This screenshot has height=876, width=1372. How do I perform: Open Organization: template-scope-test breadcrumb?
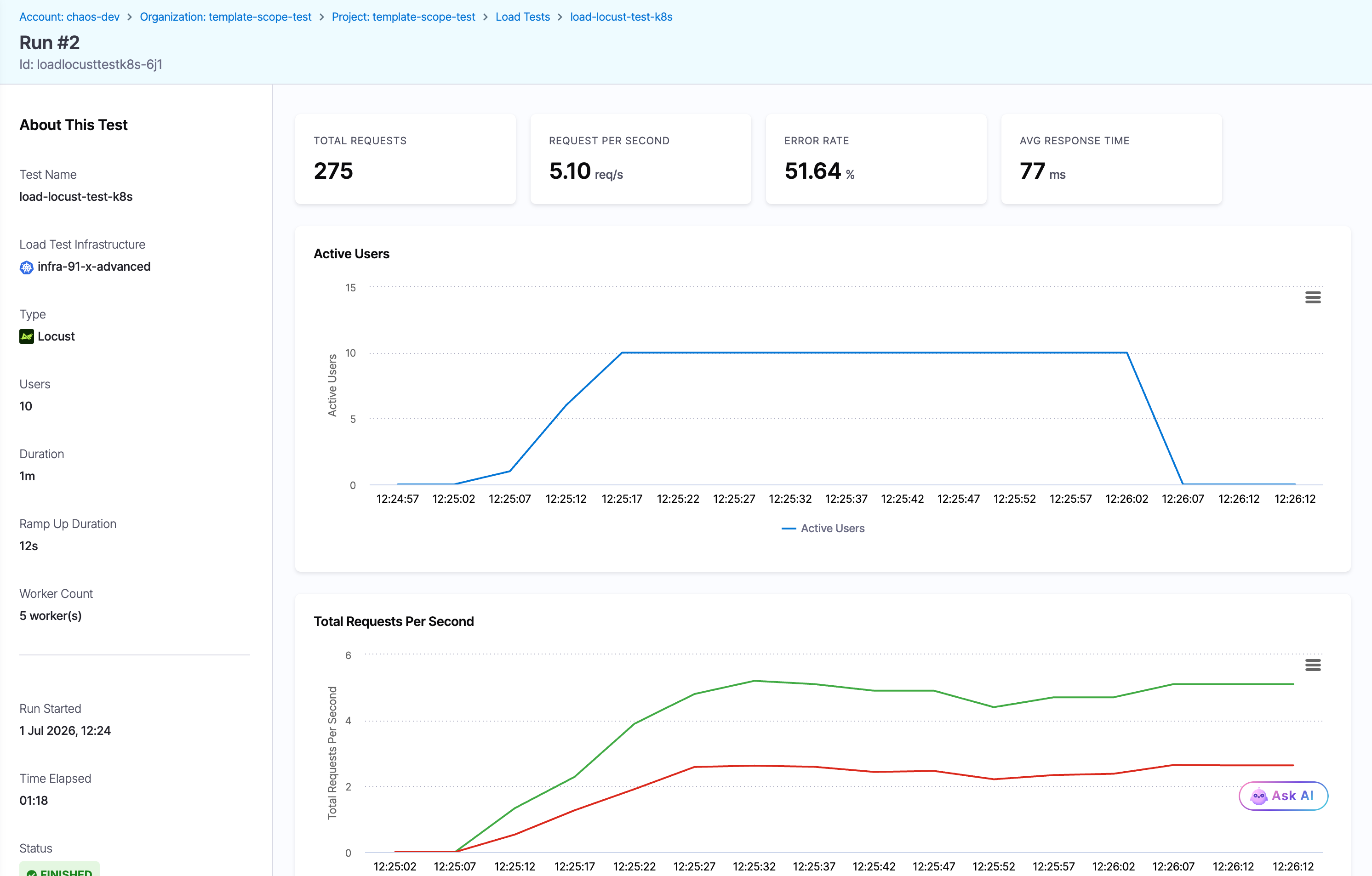[226, 17]
